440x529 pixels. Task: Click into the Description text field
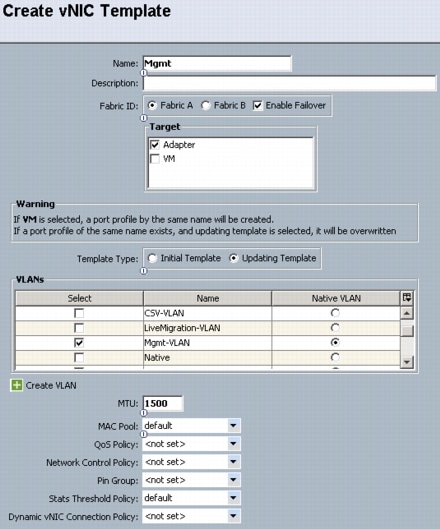(x=290, y=83)
